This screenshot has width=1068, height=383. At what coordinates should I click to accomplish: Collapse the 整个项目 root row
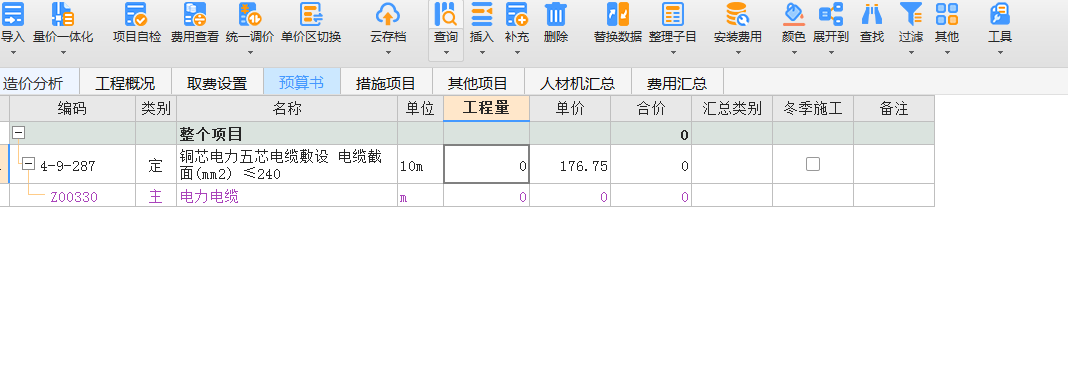point(18,133)
